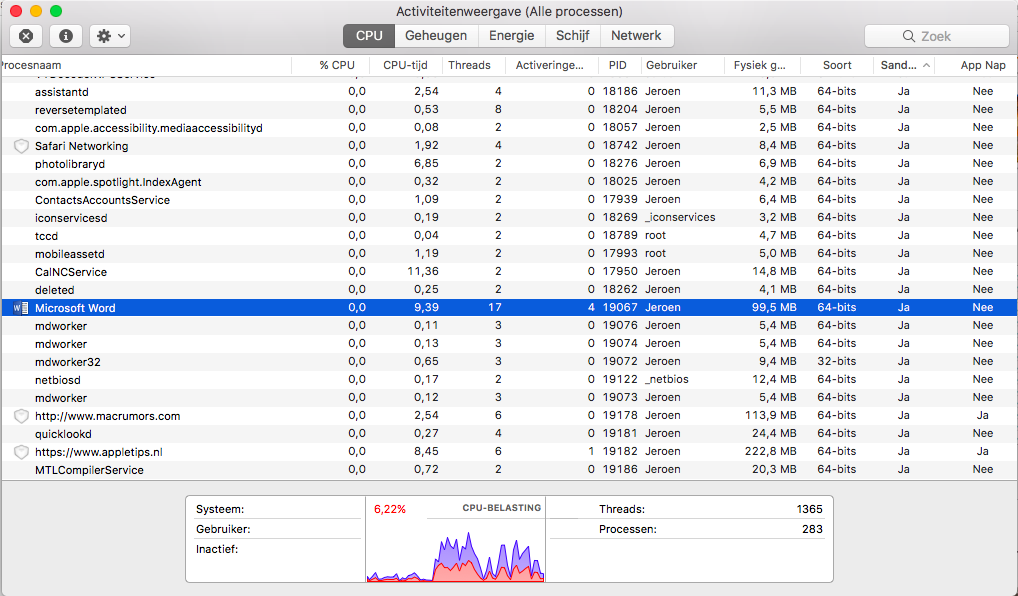
Task: Click the shield icon beside http://www.macrumors.com
Action: pos(21,416)
